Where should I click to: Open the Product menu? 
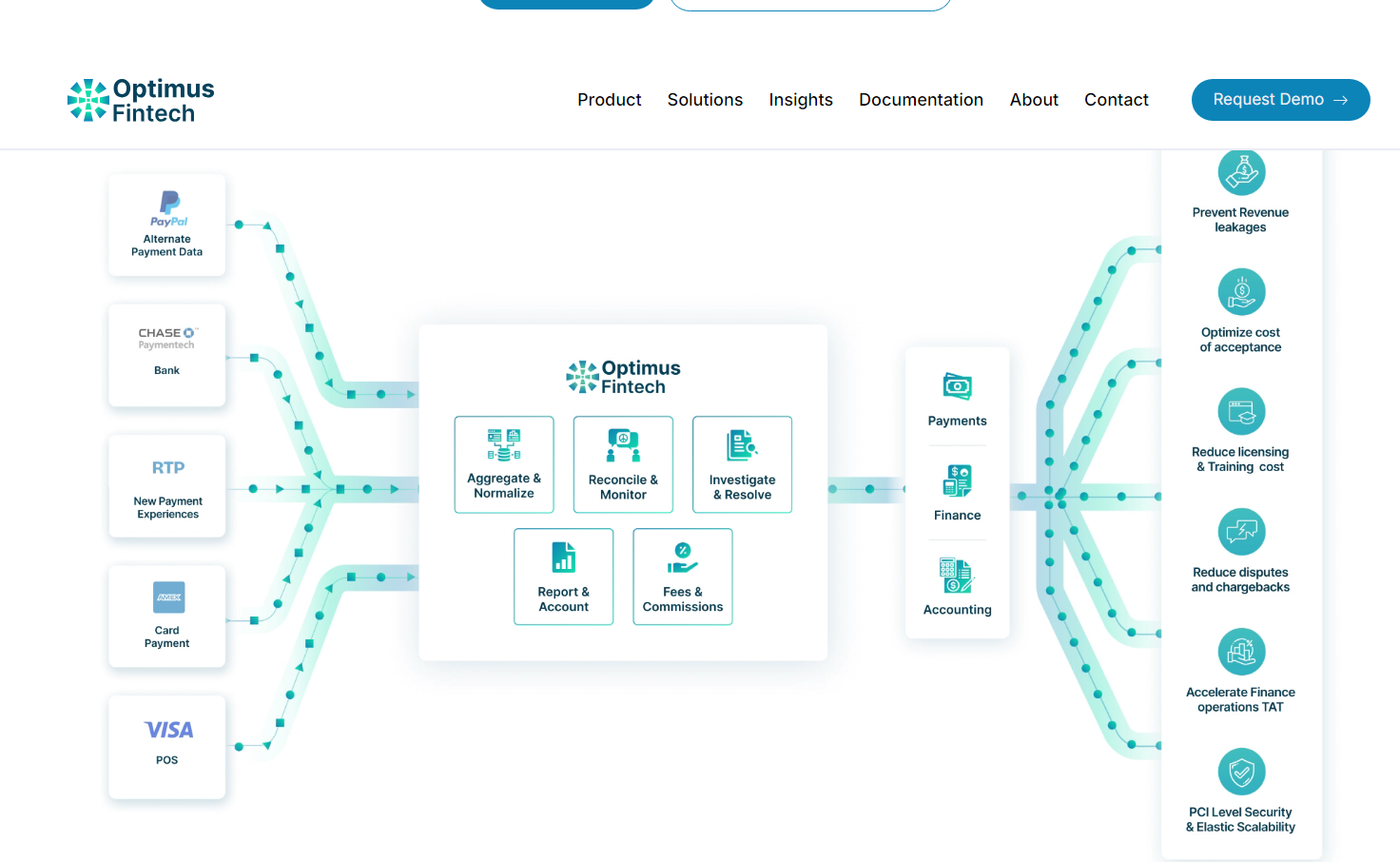(x=610, y=100)
